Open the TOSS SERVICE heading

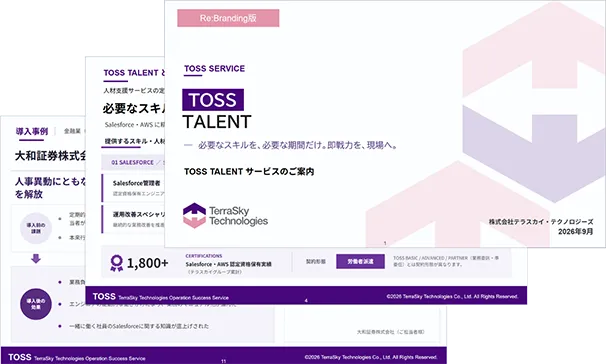click(214, 69)
